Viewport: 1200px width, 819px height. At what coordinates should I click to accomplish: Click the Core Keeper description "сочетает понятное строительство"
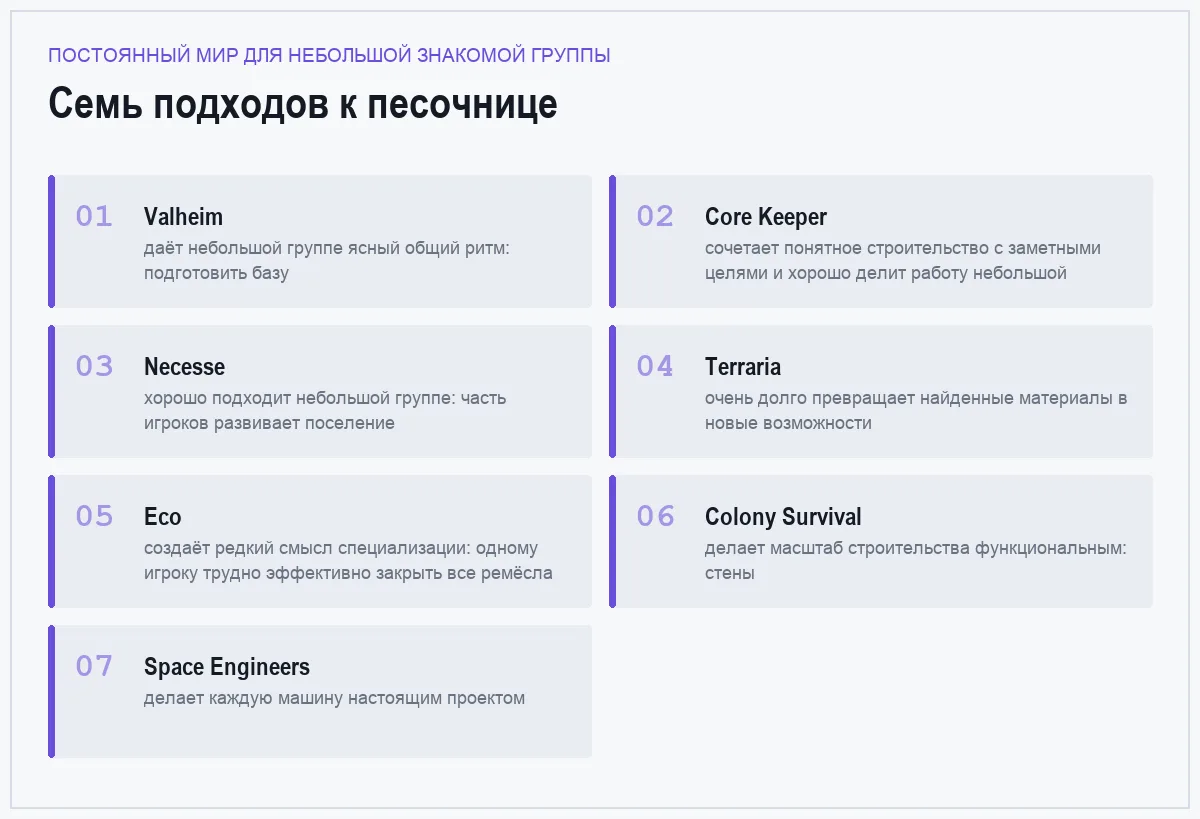click(x=903, y=260)
